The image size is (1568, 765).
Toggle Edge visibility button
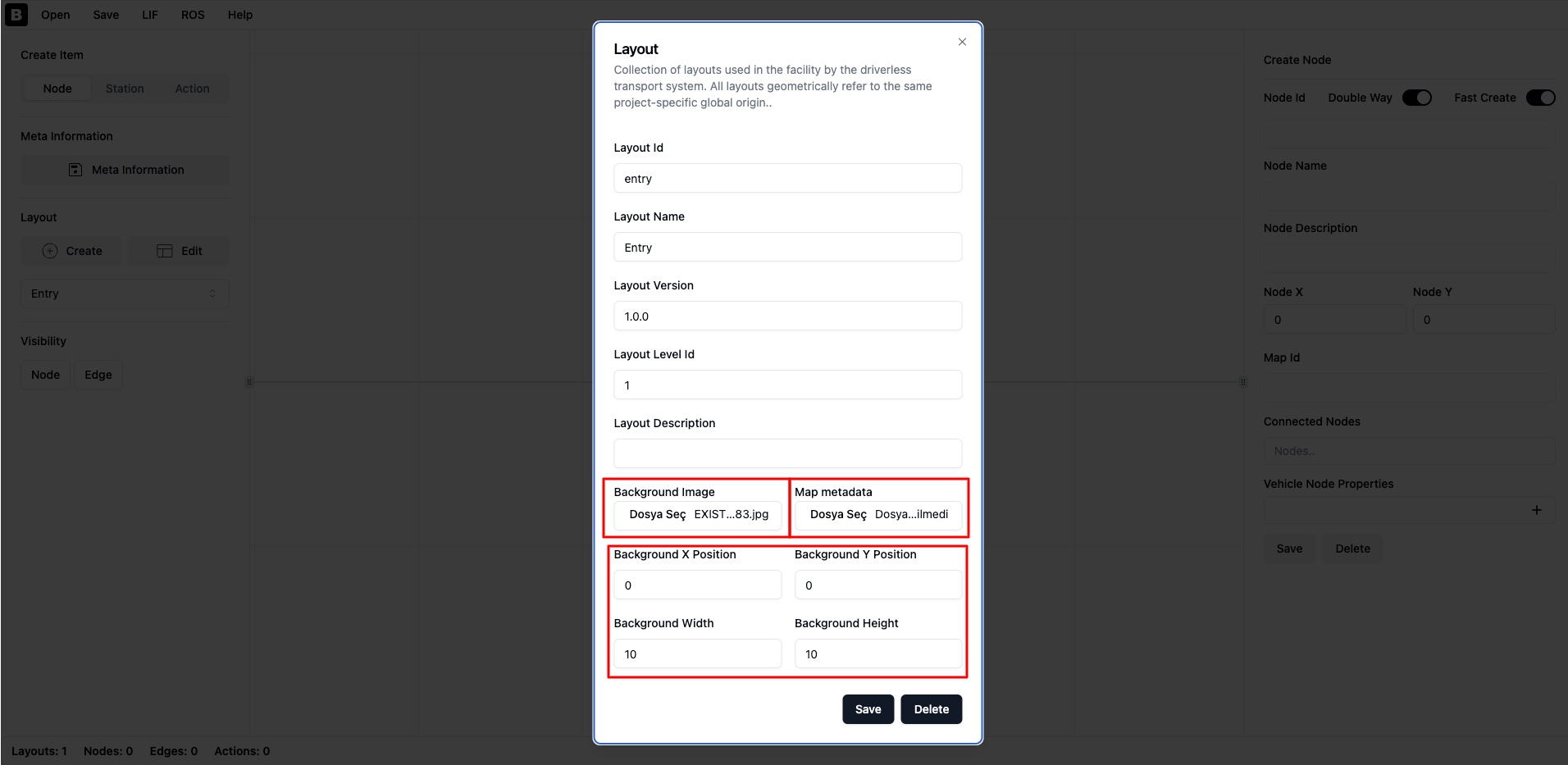[x=98, y=375]
